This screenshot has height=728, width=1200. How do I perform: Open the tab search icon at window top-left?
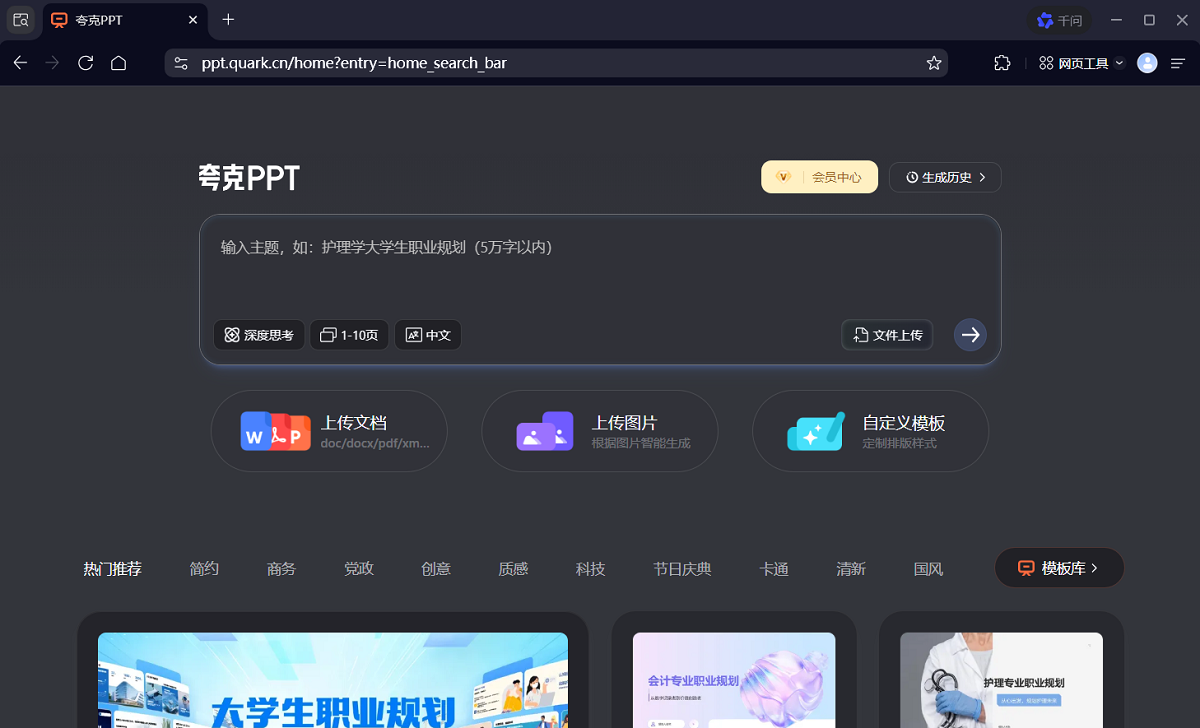[20, 19]
